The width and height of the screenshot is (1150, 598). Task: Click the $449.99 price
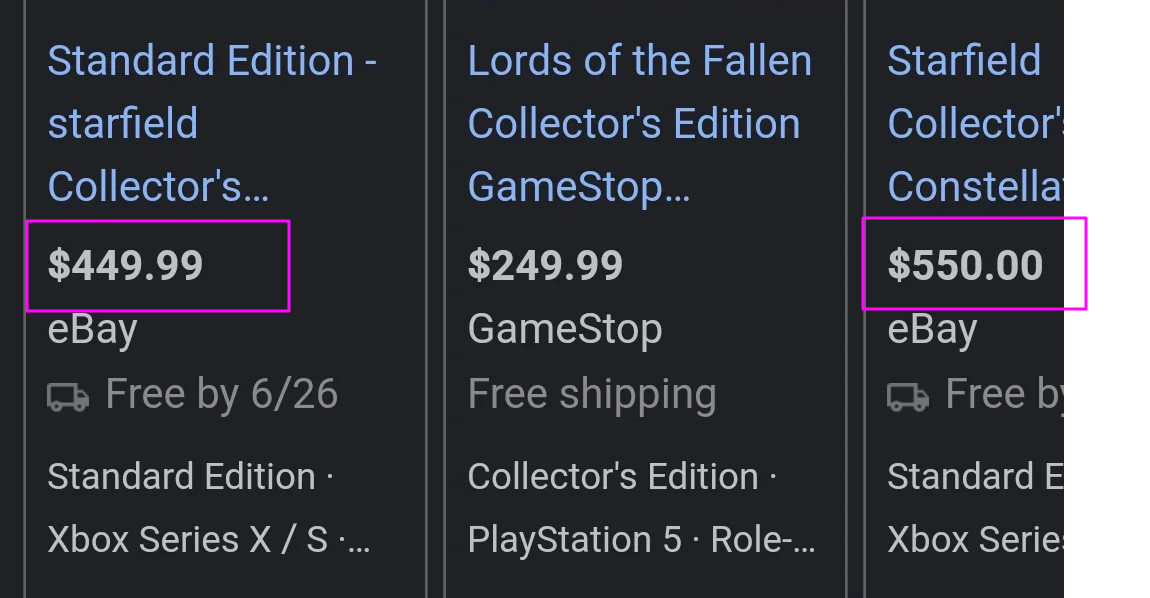click(x=126, y=265)
